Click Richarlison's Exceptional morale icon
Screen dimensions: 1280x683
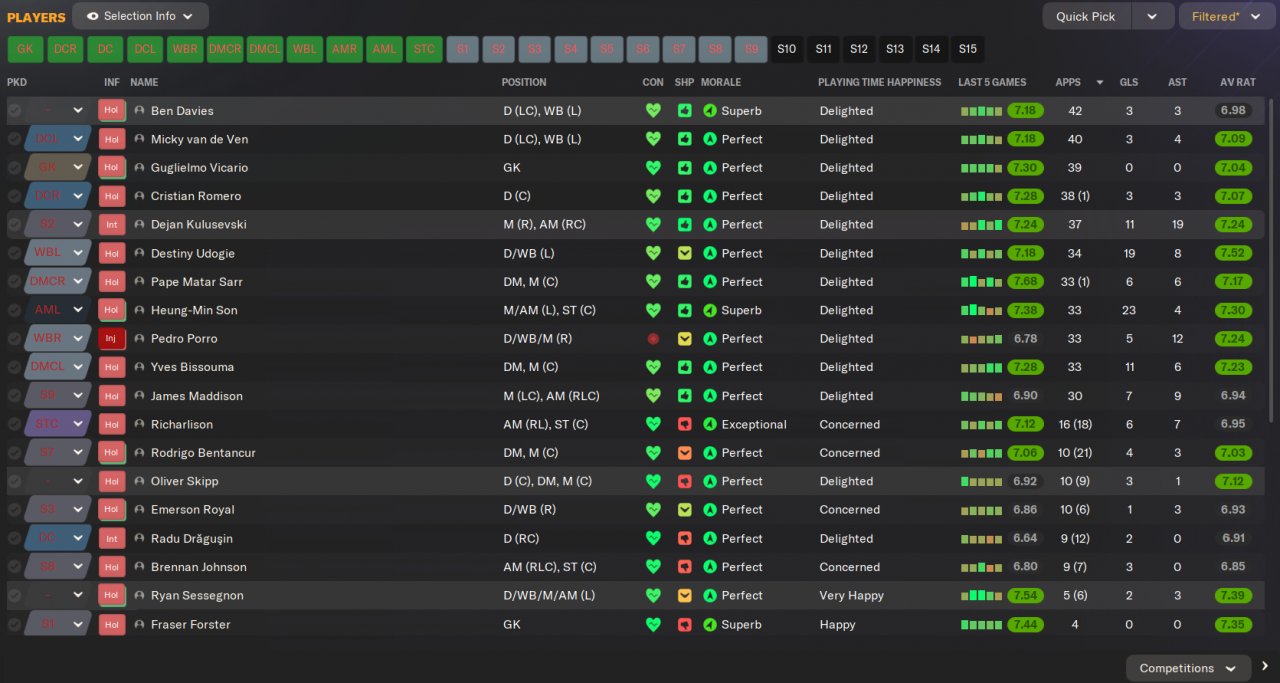pyautogui.click(x=710, y=424)
